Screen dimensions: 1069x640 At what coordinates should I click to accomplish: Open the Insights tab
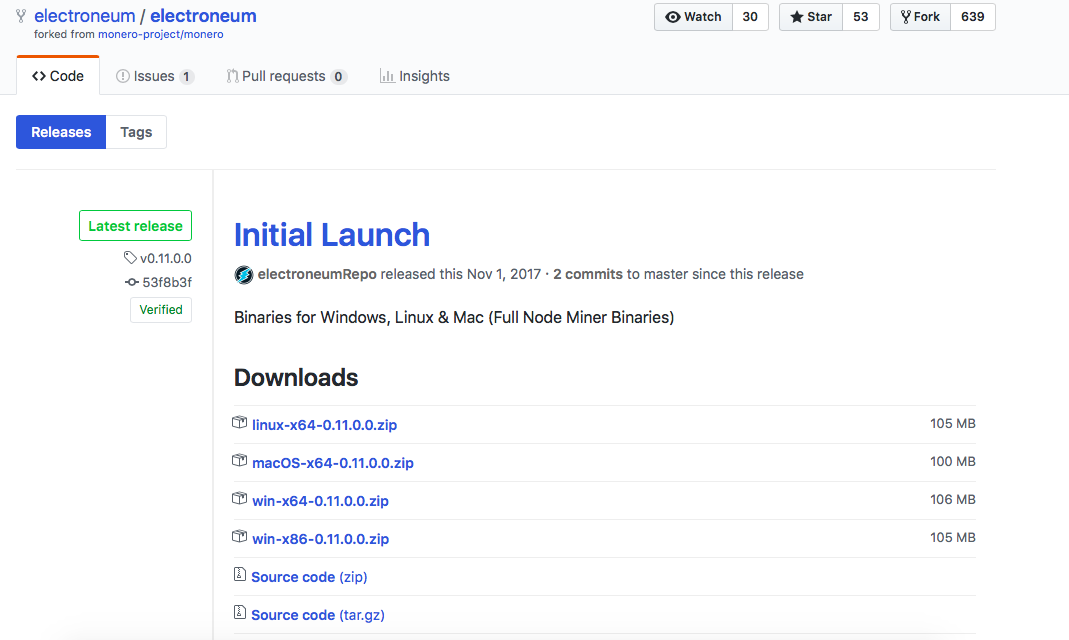coord(415,76)
